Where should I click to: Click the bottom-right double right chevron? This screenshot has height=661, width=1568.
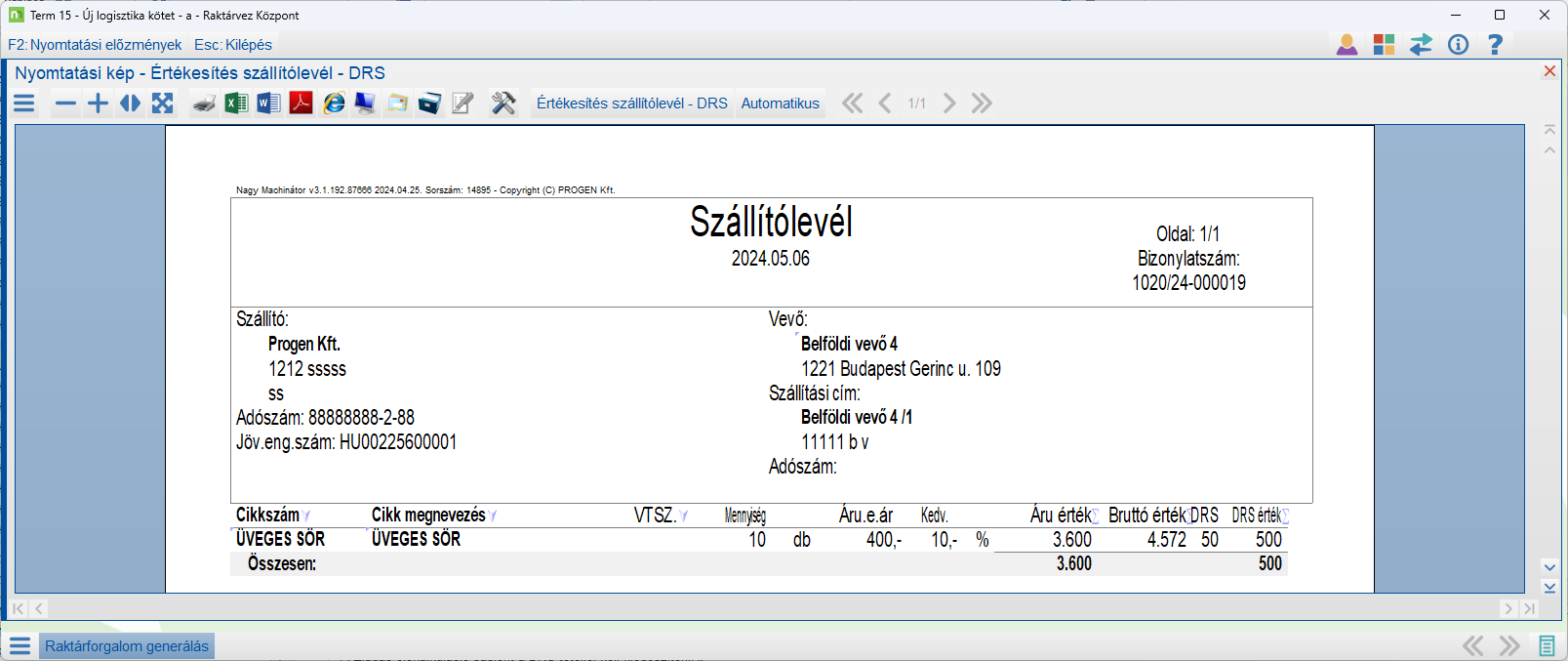1509,646
